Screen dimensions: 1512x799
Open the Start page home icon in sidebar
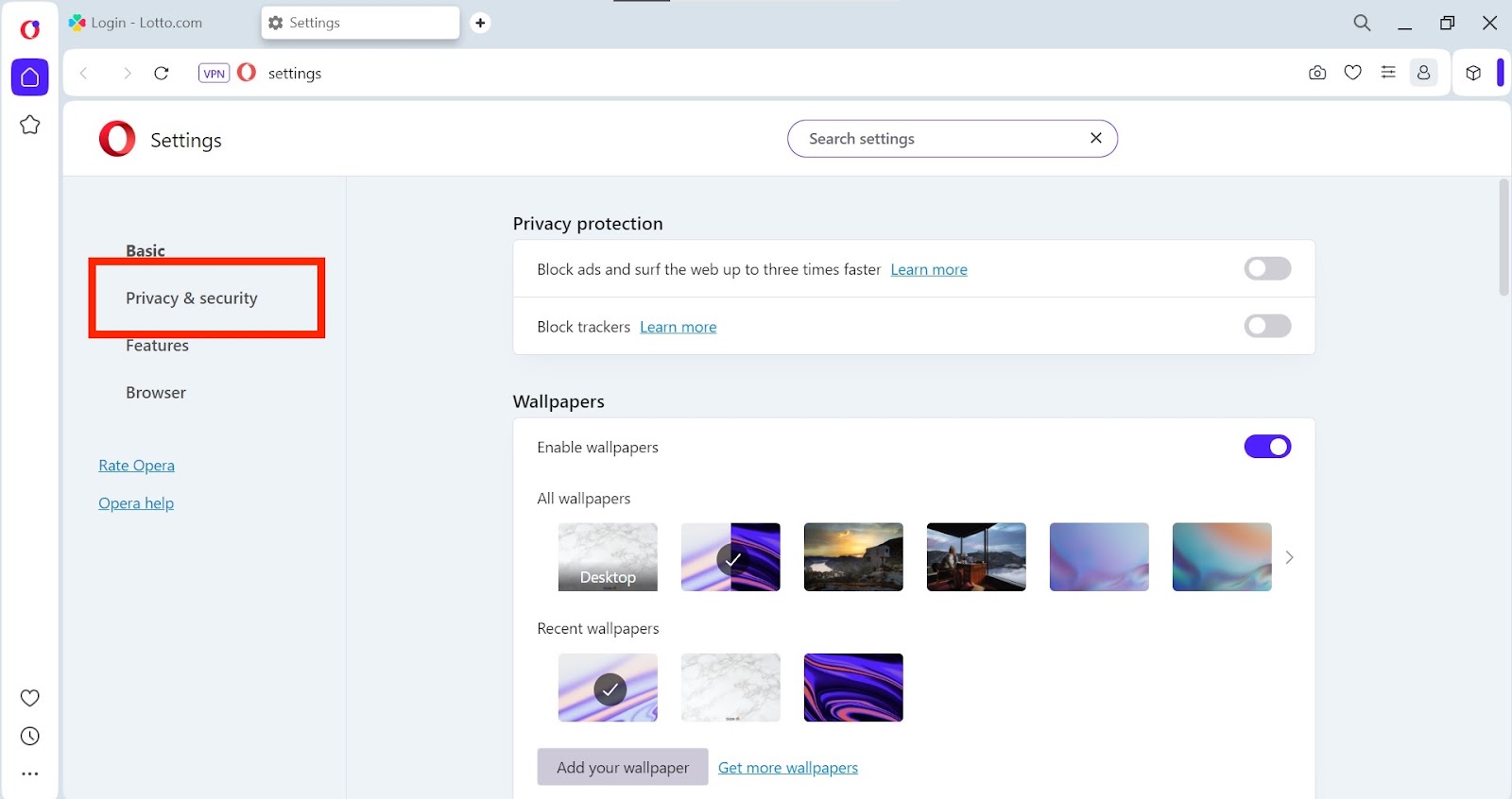[29, 76]
